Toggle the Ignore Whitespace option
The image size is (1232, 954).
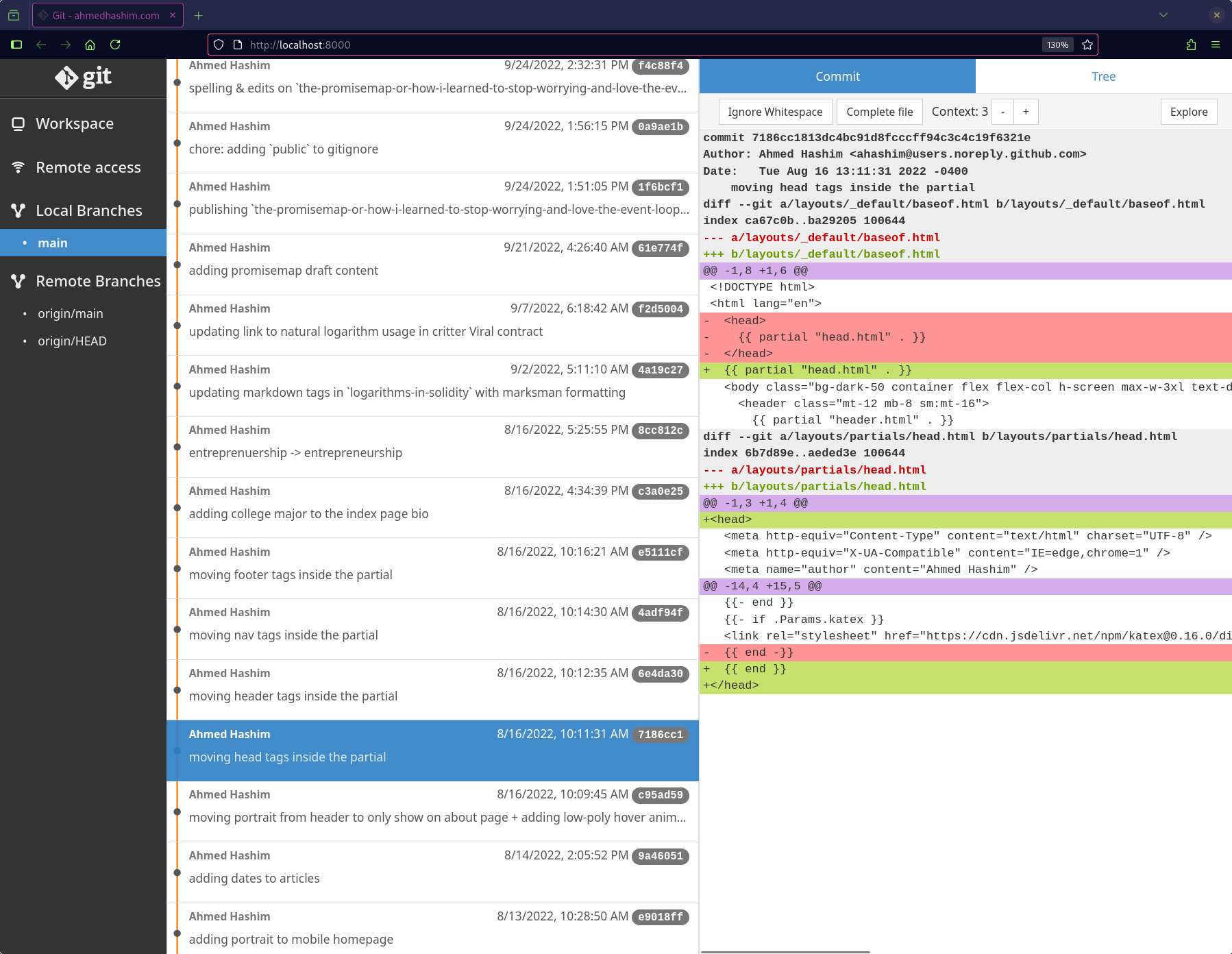(x=775, y=112)
